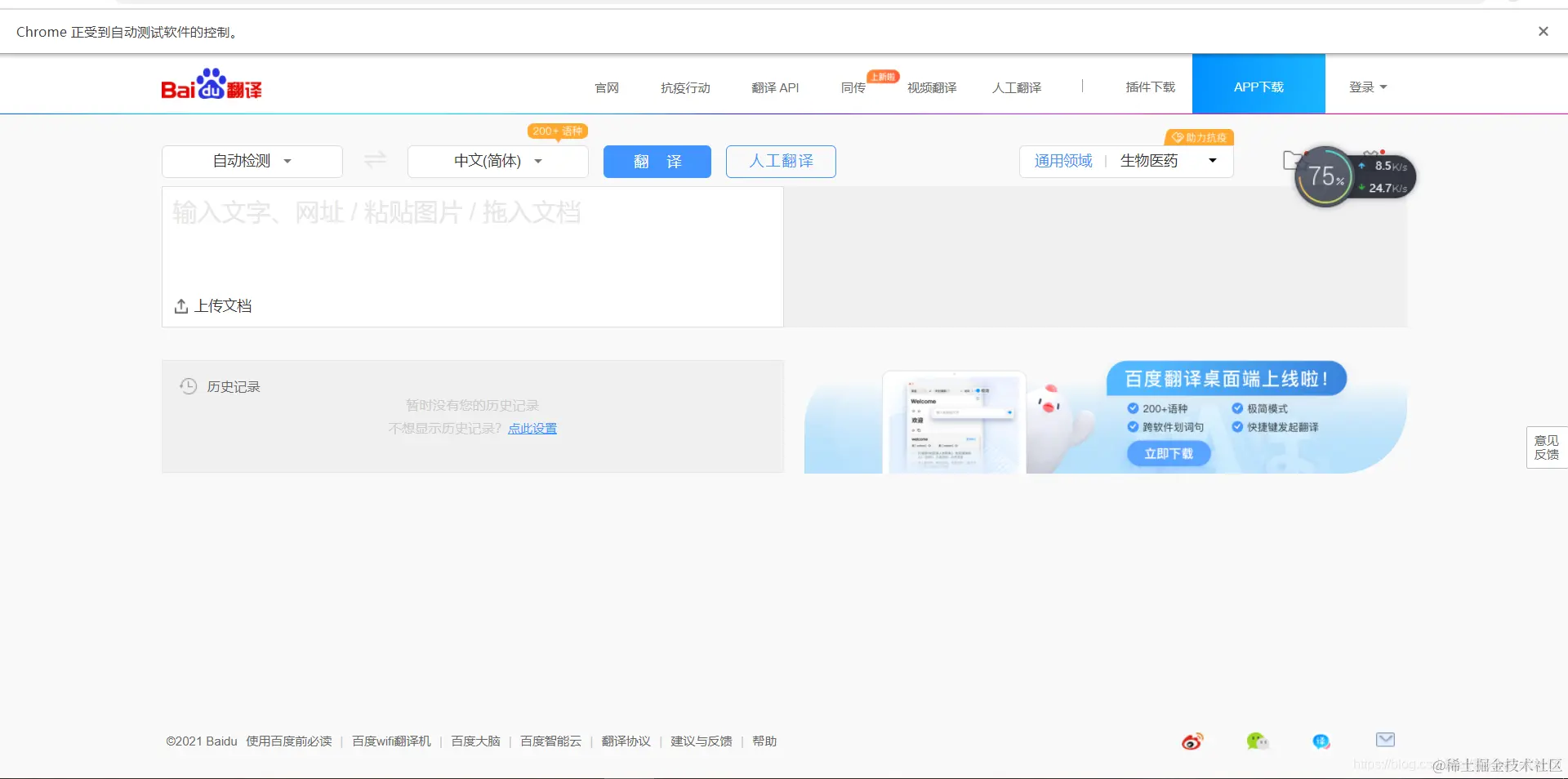Open the 翻译 API menu item
The image size is (1568, 779).
point(775,87)
